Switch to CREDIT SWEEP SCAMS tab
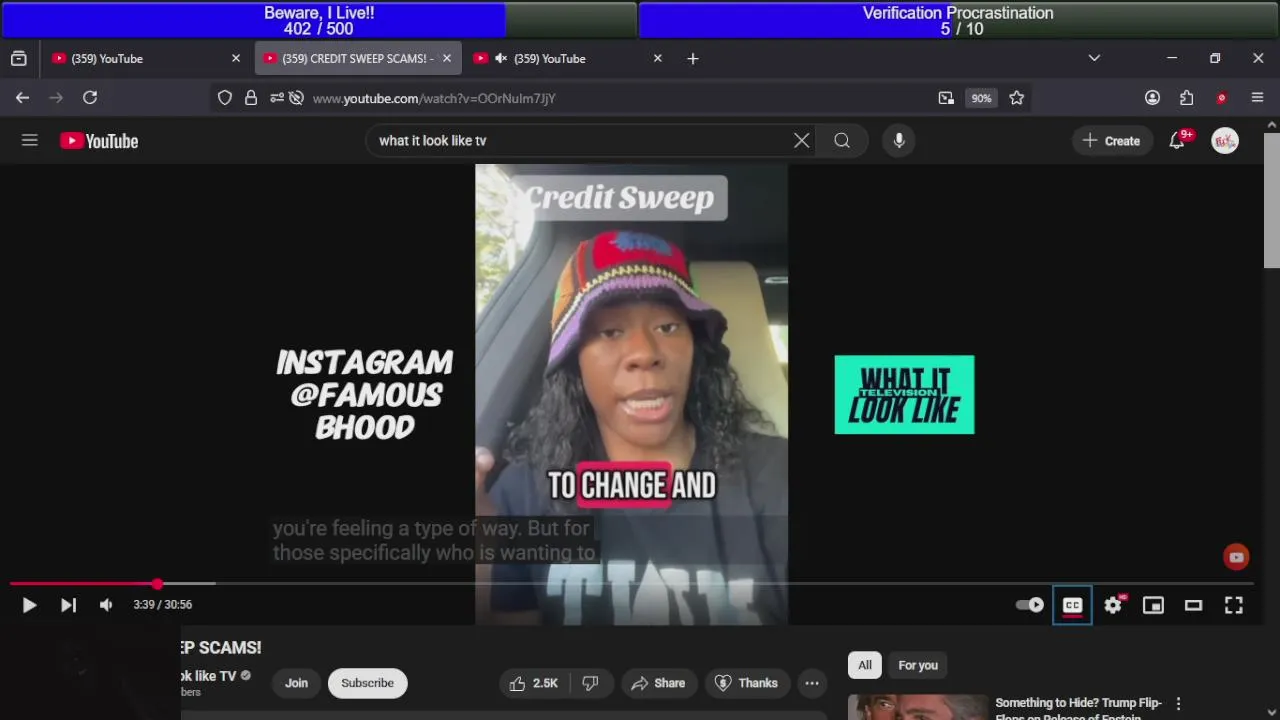Image resolution: width=1280 pixels, height=720 pixels. [x=358, y=59]
